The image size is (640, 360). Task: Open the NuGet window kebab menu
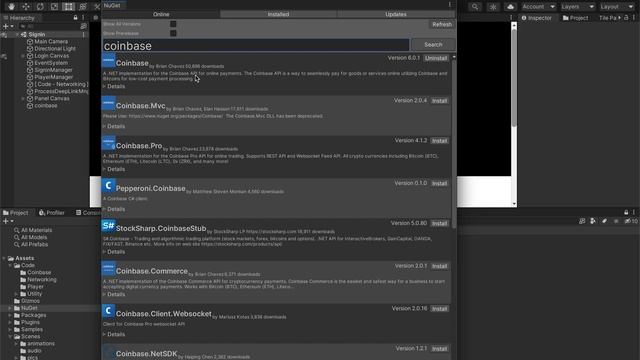pyautogui.click(x=450, y=5)
